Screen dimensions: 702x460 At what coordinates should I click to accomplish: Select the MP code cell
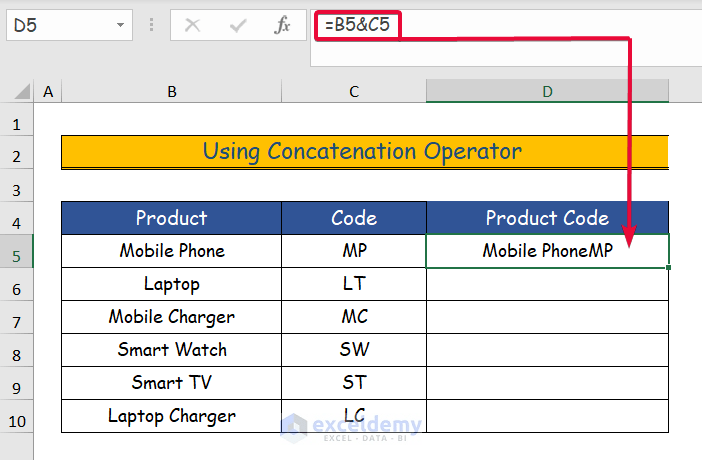(x=354, y=251)
